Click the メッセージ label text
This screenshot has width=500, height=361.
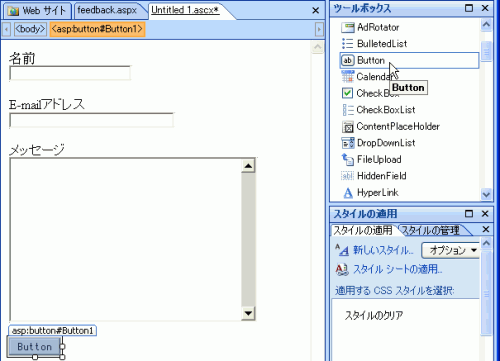(x=37, y=150)
